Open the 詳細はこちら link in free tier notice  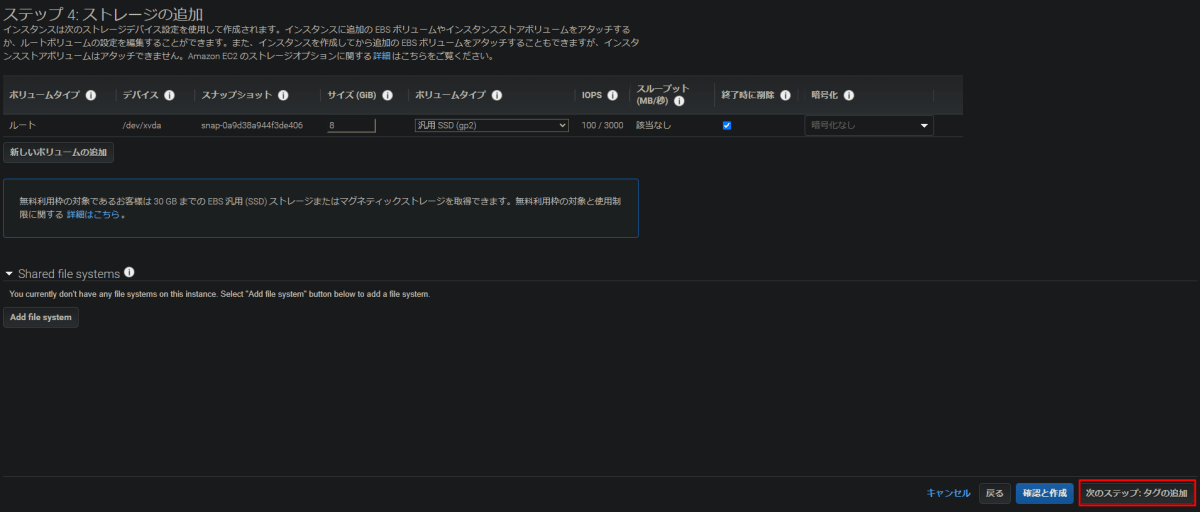click(93, 214)
